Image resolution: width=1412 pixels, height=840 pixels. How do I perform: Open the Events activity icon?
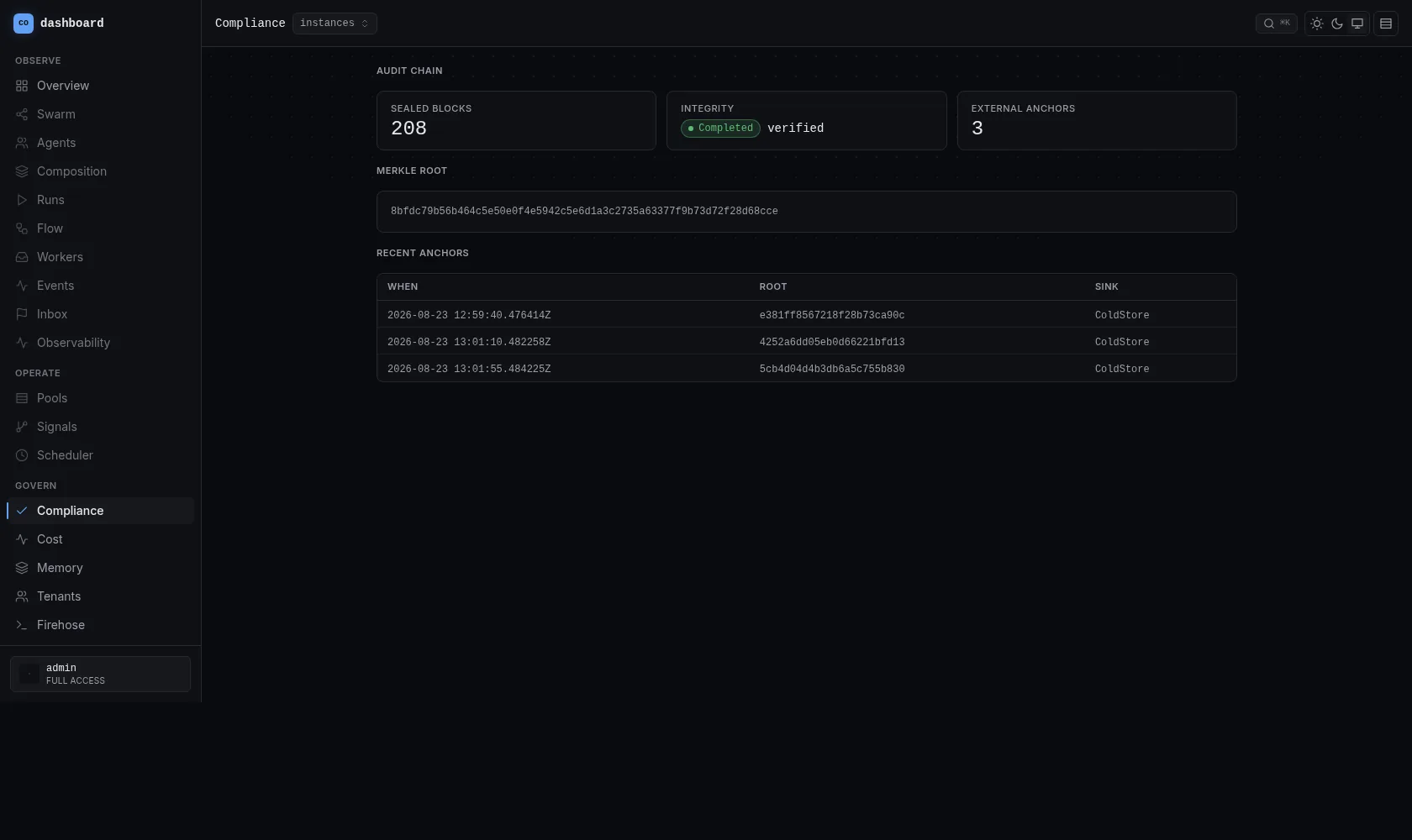(x=22, y=286)
